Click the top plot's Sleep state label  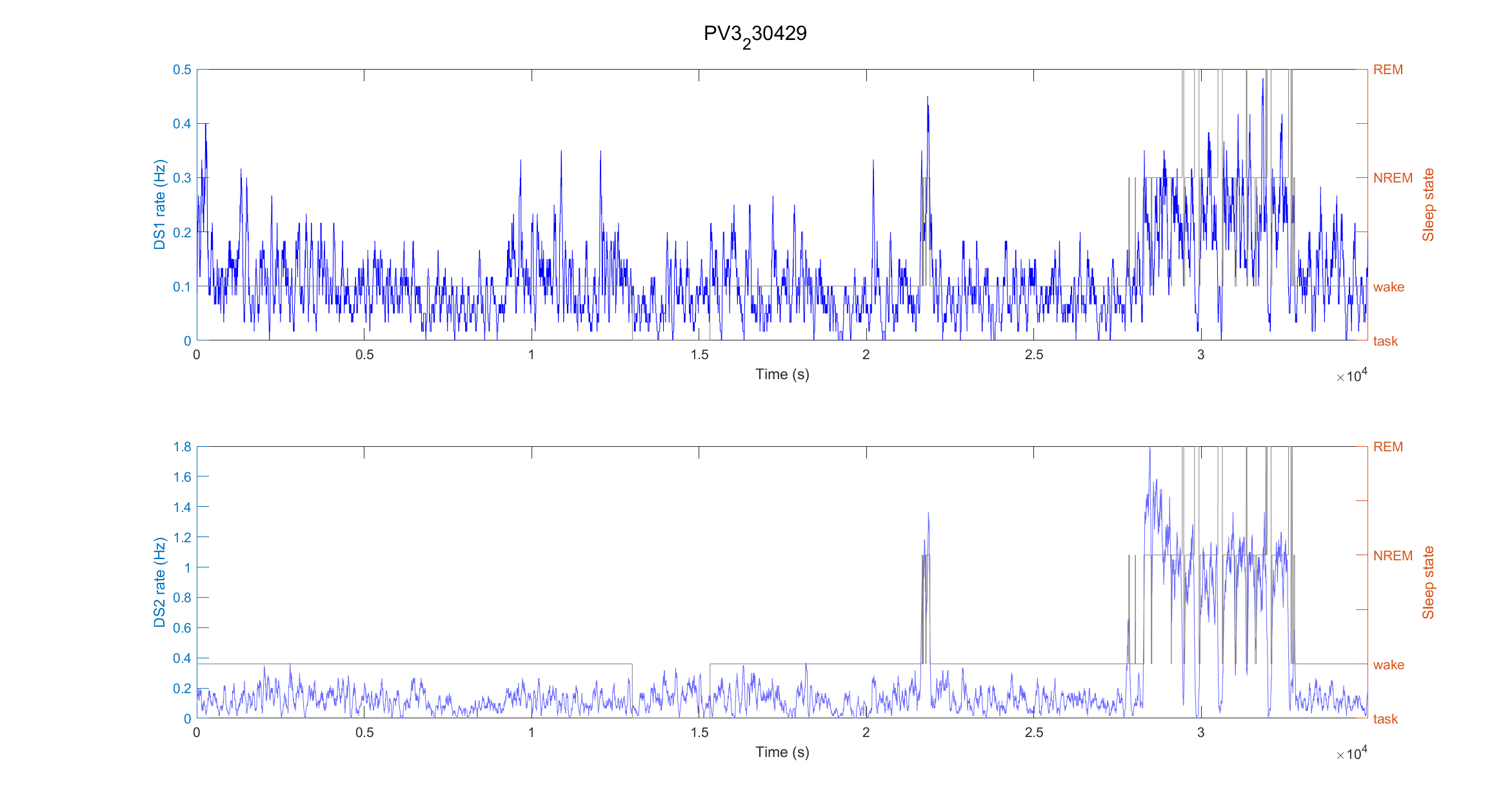(1428, 205)
